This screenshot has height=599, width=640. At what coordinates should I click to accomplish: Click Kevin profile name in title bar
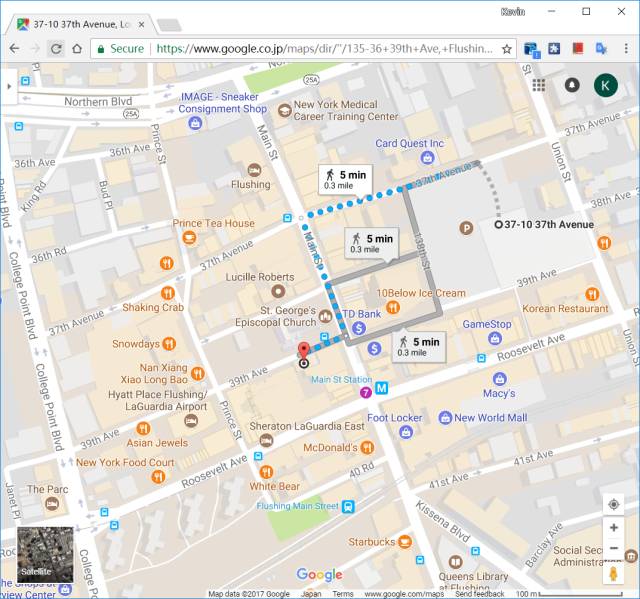tap(513, 12)
